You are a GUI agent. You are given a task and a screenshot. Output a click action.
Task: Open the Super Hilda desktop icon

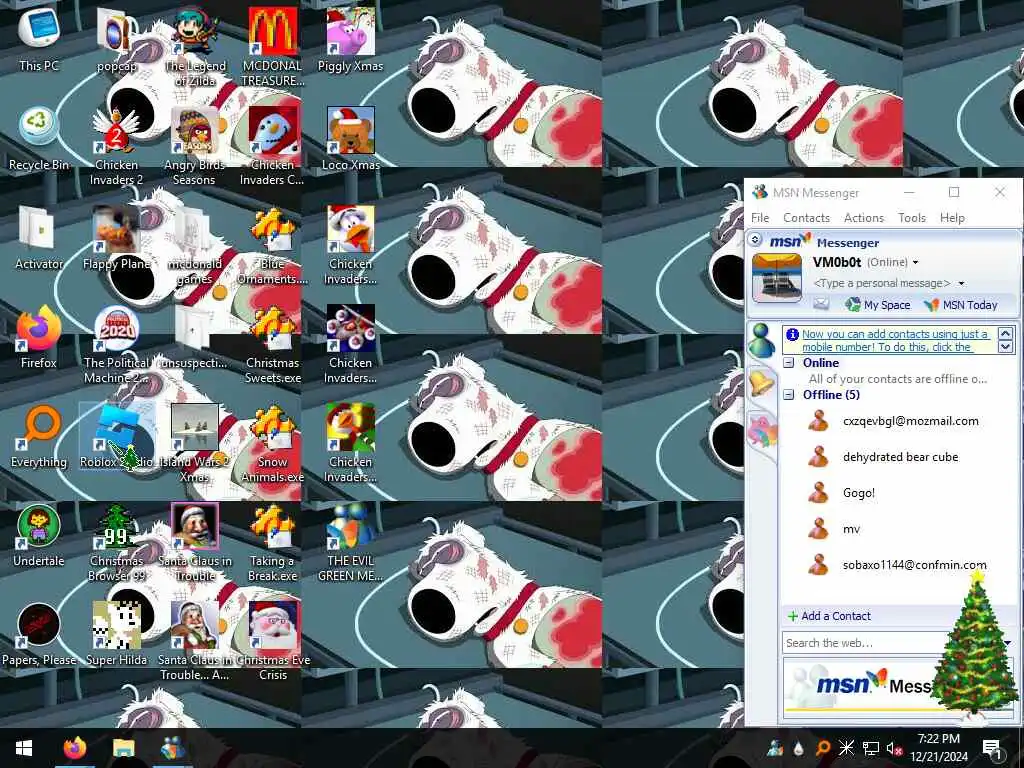[x=116, y=635]
